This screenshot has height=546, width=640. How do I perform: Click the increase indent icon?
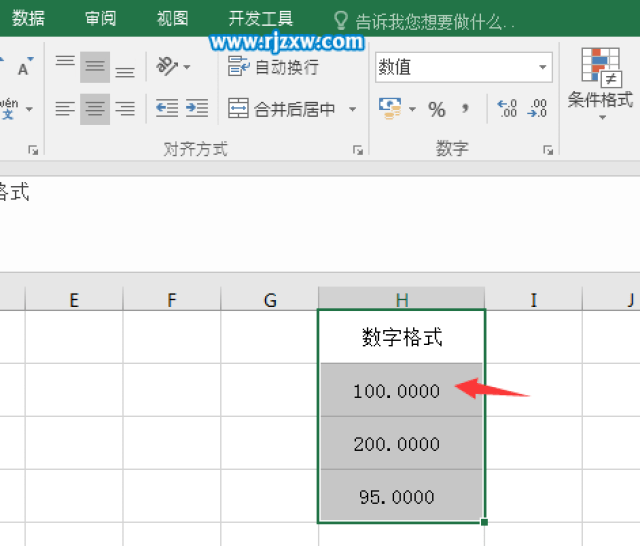point(197,109)
